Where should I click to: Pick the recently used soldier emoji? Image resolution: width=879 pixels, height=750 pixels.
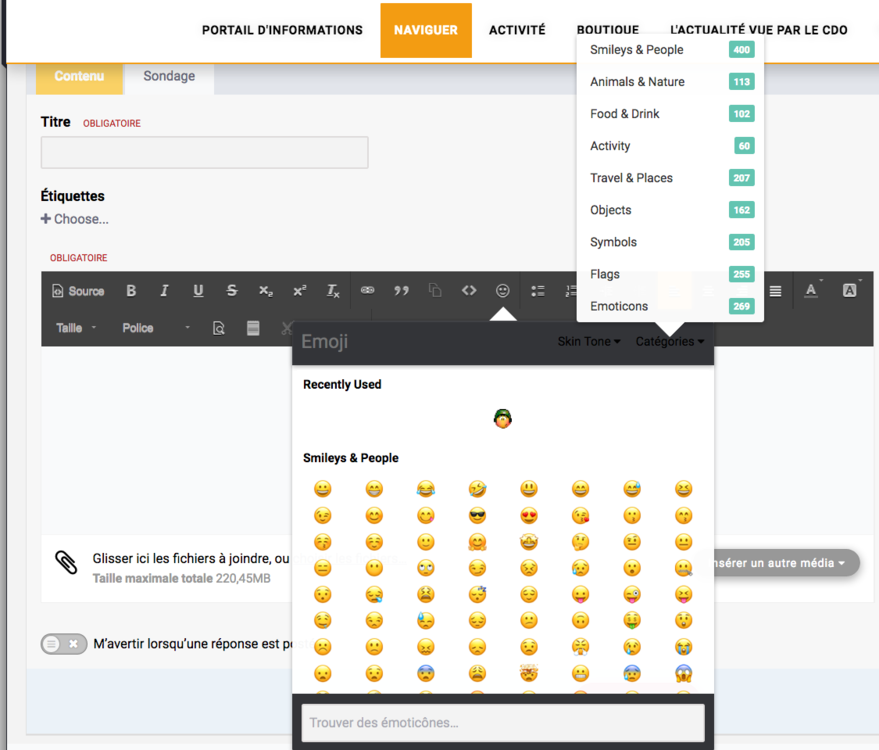pos(503,419)
